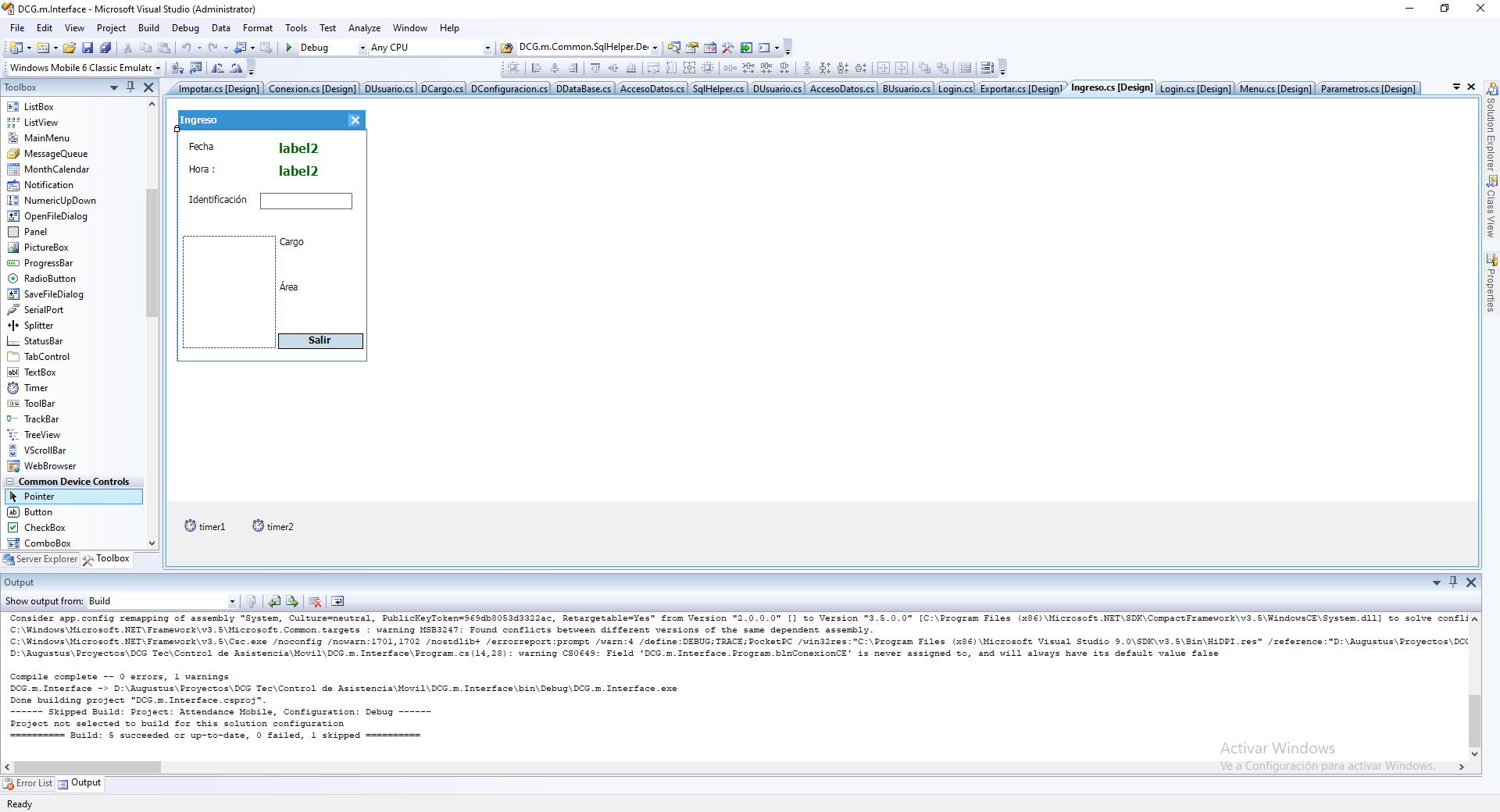Open the Any CPU platform dropdown
Image resolution: width=1500 pixels, height=812 pixels.
[487, 48]
